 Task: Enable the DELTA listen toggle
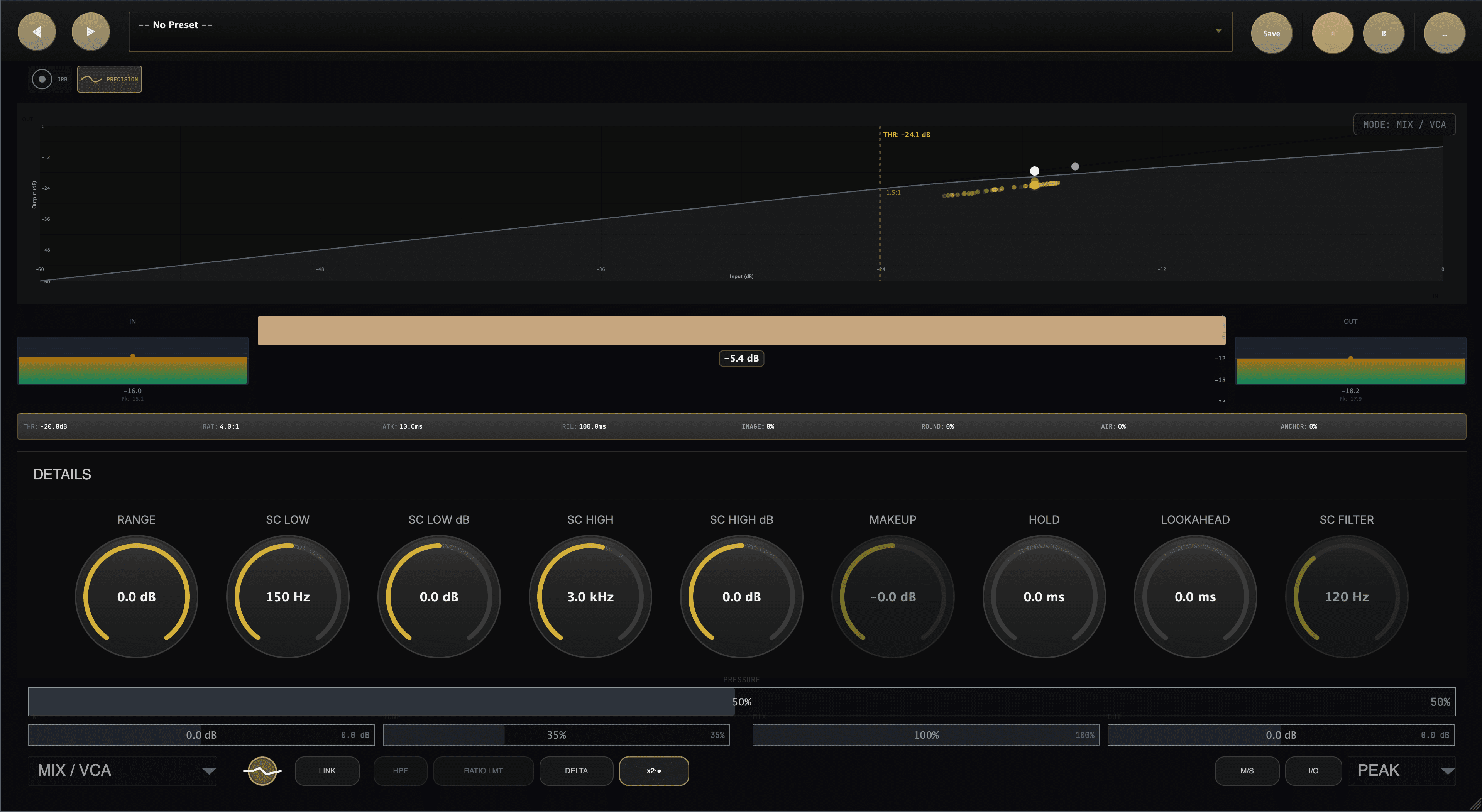[576, 771]
